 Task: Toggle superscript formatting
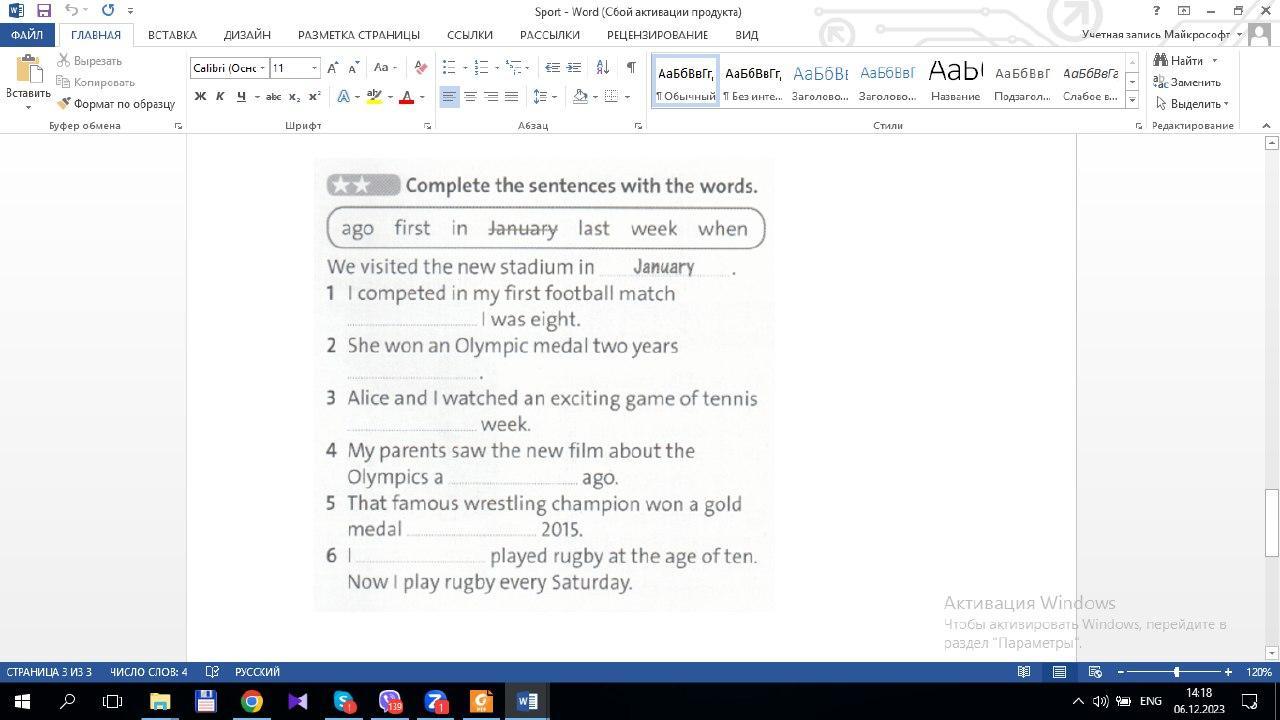pyautogui.click(x=314, y=97)
